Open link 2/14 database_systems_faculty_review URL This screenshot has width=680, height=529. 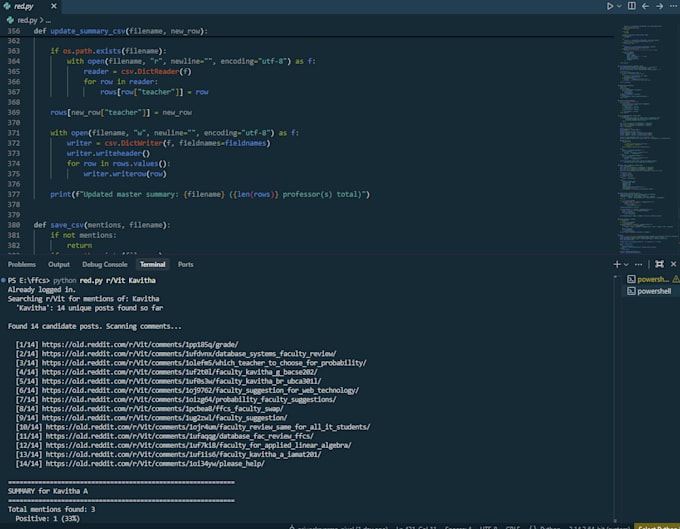tap(189, 354)
